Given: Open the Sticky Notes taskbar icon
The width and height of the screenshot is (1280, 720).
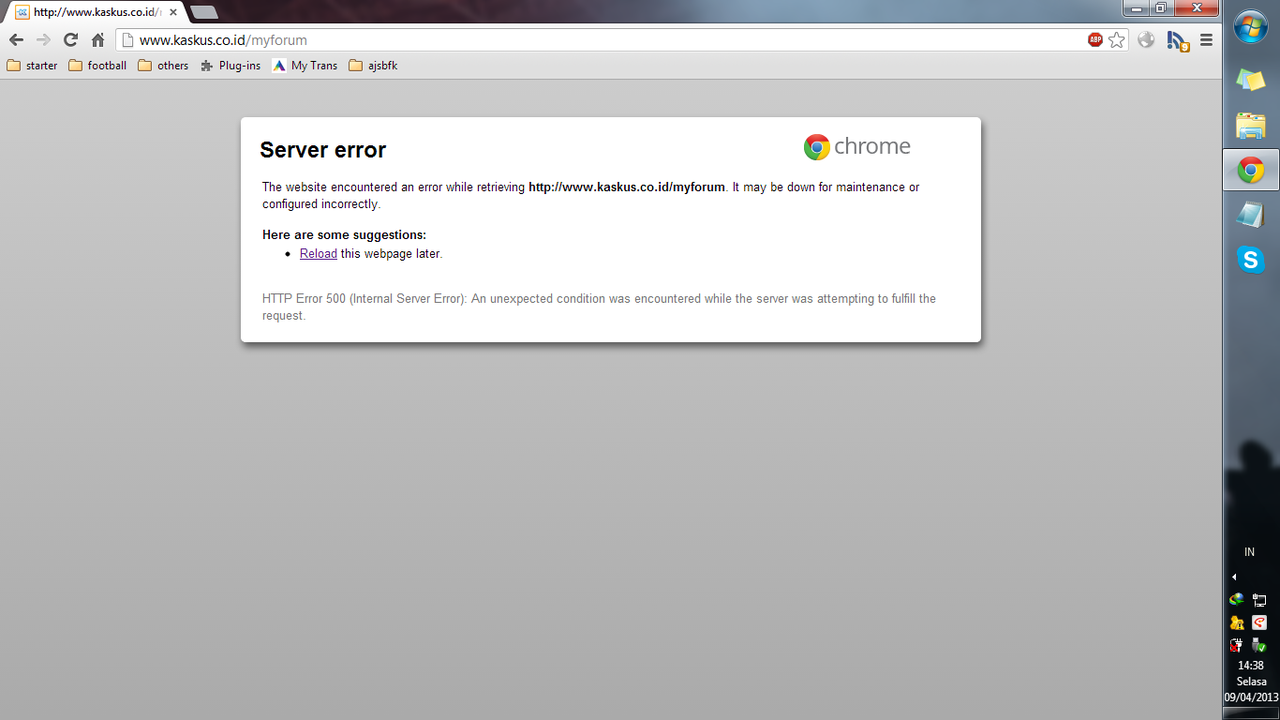Looking at the screenshot, I should pyautogui.click(x=1251, y=80).
